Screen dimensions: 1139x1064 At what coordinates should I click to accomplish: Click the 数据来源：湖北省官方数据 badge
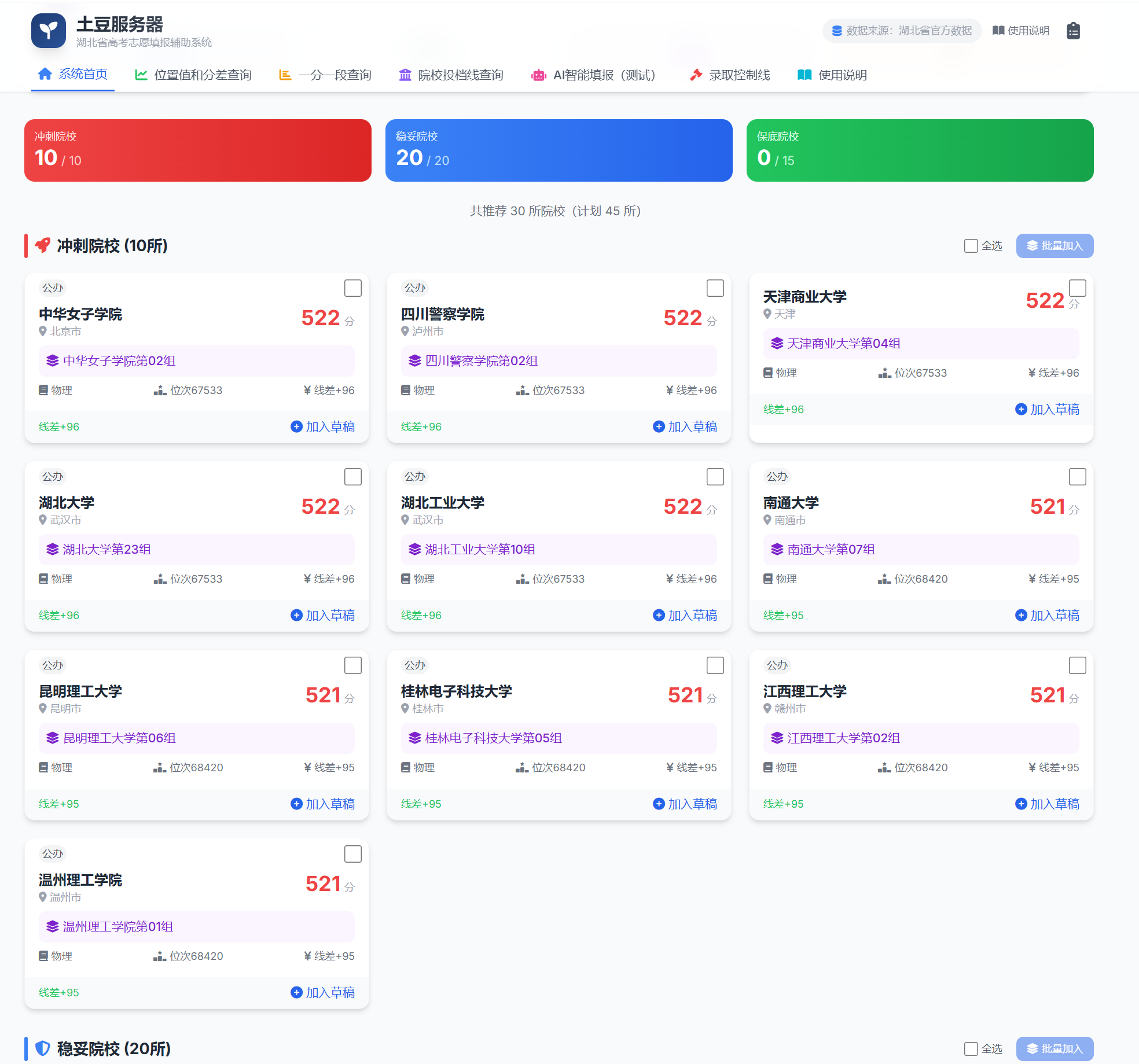pos(902,31)
